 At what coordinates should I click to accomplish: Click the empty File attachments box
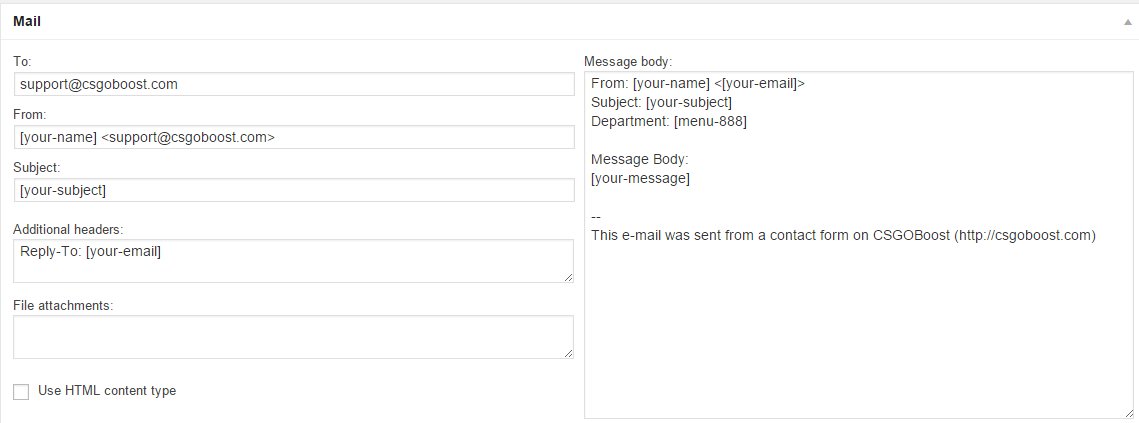click(293, 337)
